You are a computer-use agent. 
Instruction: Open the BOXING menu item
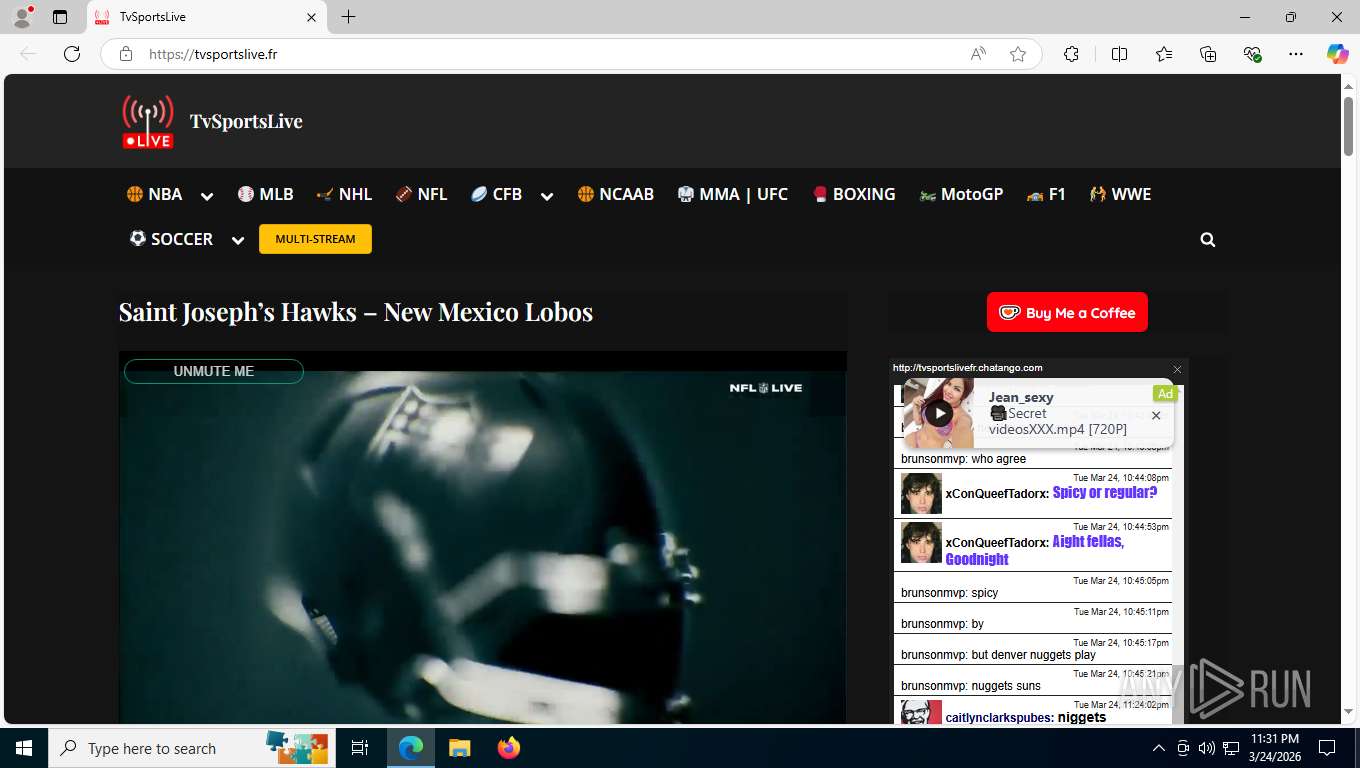tap(854, 194)
